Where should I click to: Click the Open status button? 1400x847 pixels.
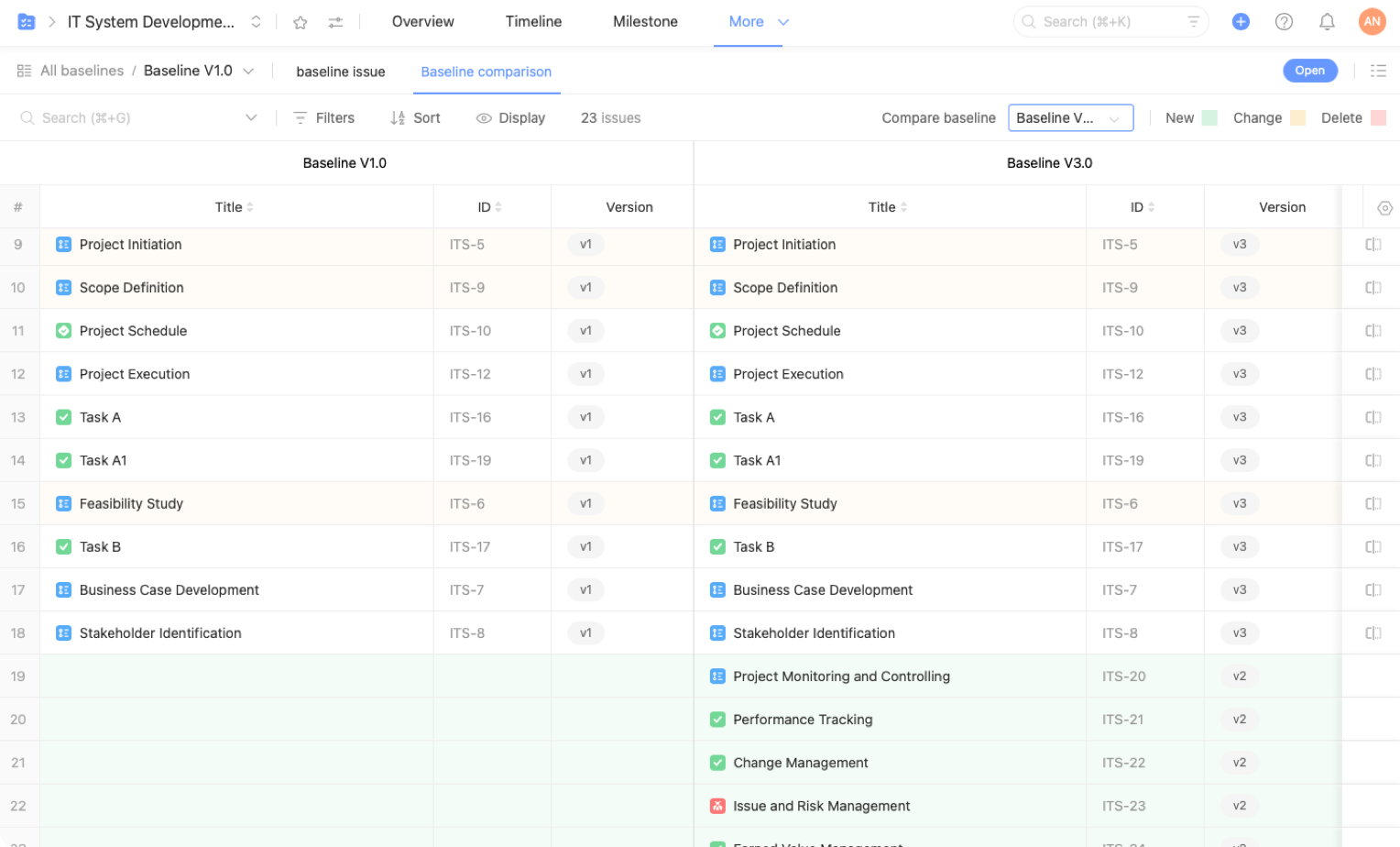(x=1309, y=71)
